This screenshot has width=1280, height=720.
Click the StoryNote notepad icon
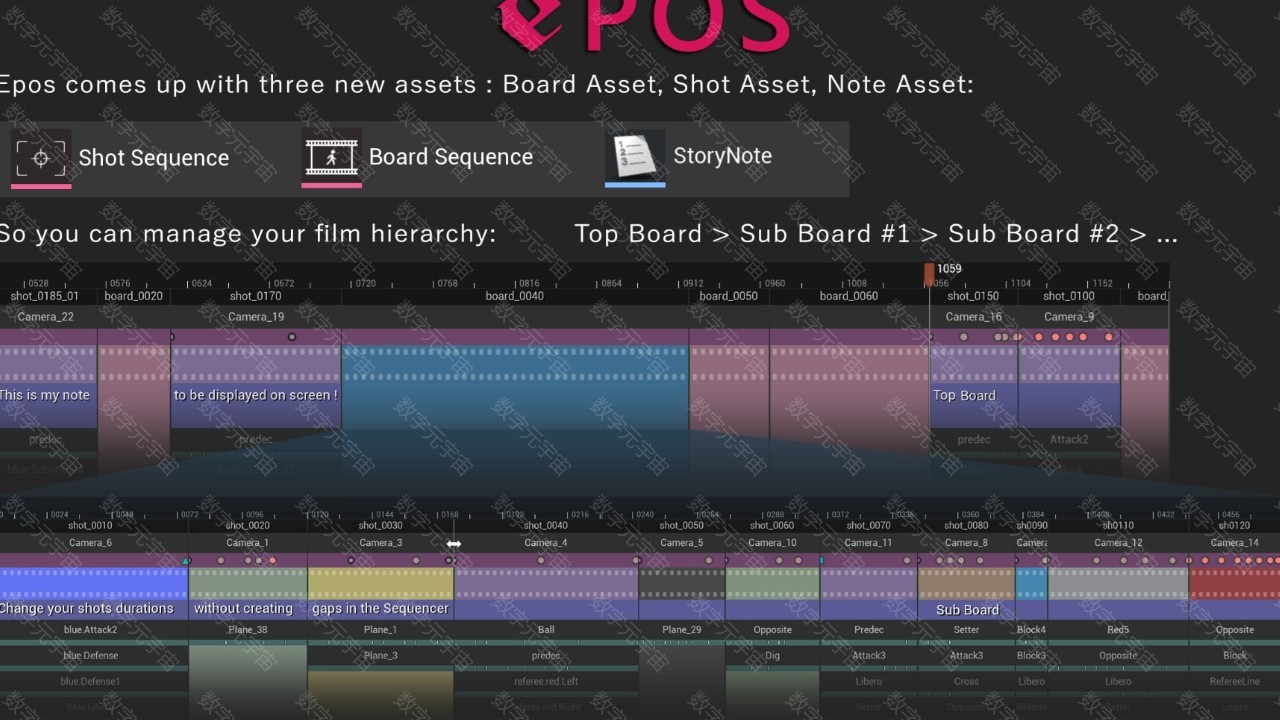pyautogui.click(x=635, y=156)
